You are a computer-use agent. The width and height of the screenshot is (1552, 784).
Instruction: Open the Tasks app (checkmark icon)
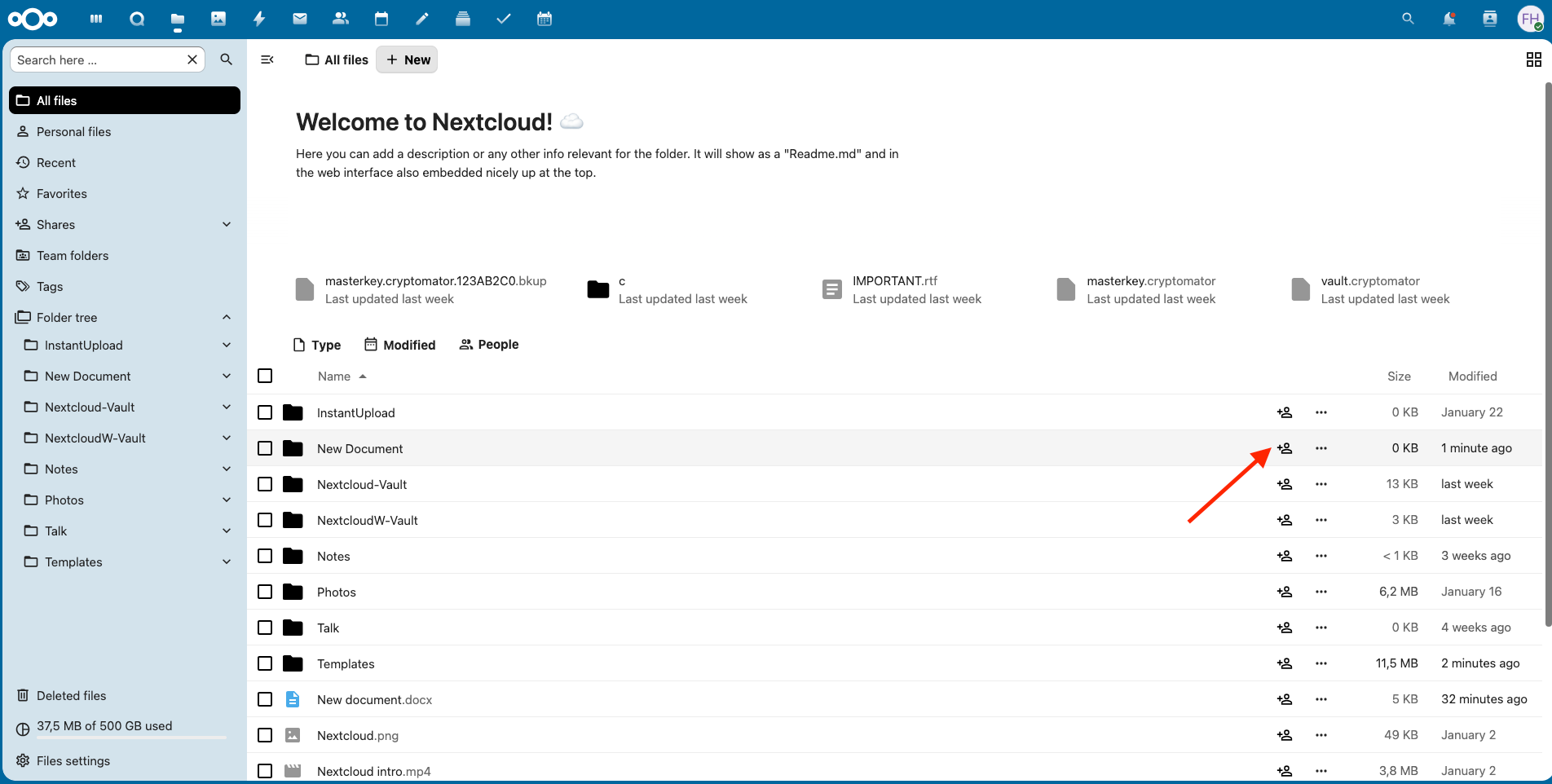click(504, 18)
